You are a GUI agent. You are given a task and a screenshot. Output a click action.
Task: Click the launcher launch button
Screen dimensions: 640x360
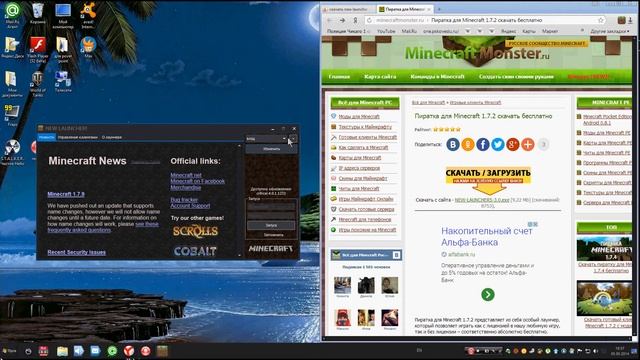(271, 225)
